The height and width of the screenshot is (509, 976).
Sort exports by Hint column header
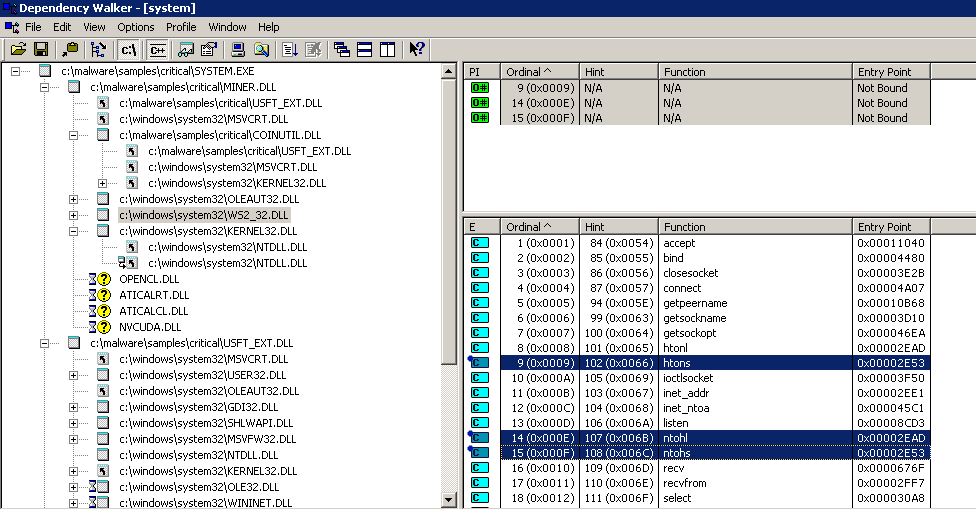619,226
